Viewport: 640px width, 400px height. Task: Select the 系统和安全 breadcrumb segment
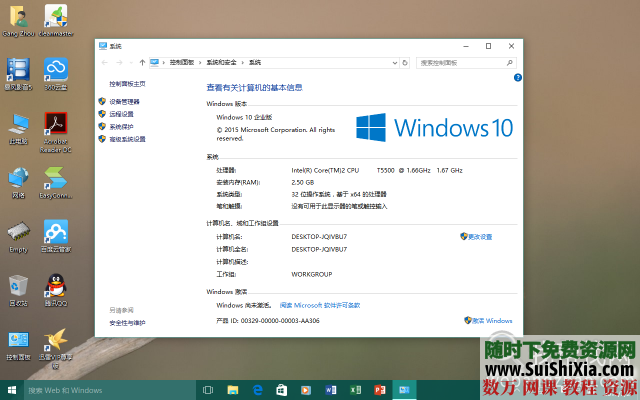[221, 62]
